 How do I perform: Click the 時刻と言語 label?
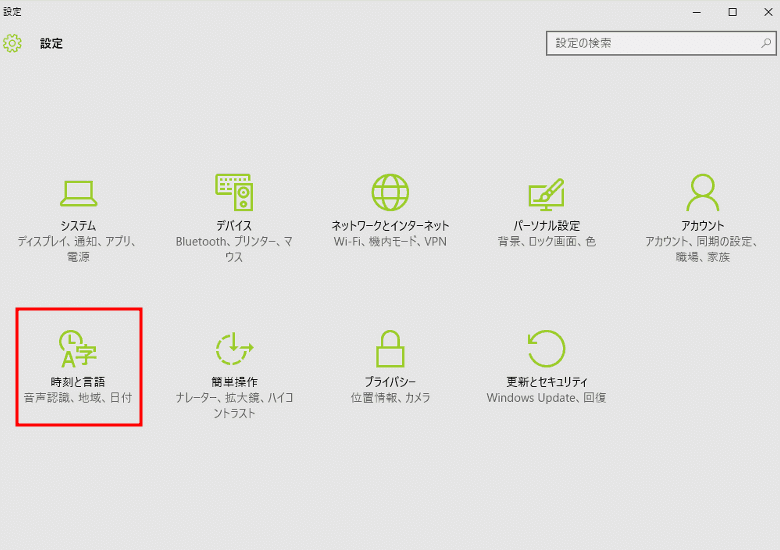78,382
